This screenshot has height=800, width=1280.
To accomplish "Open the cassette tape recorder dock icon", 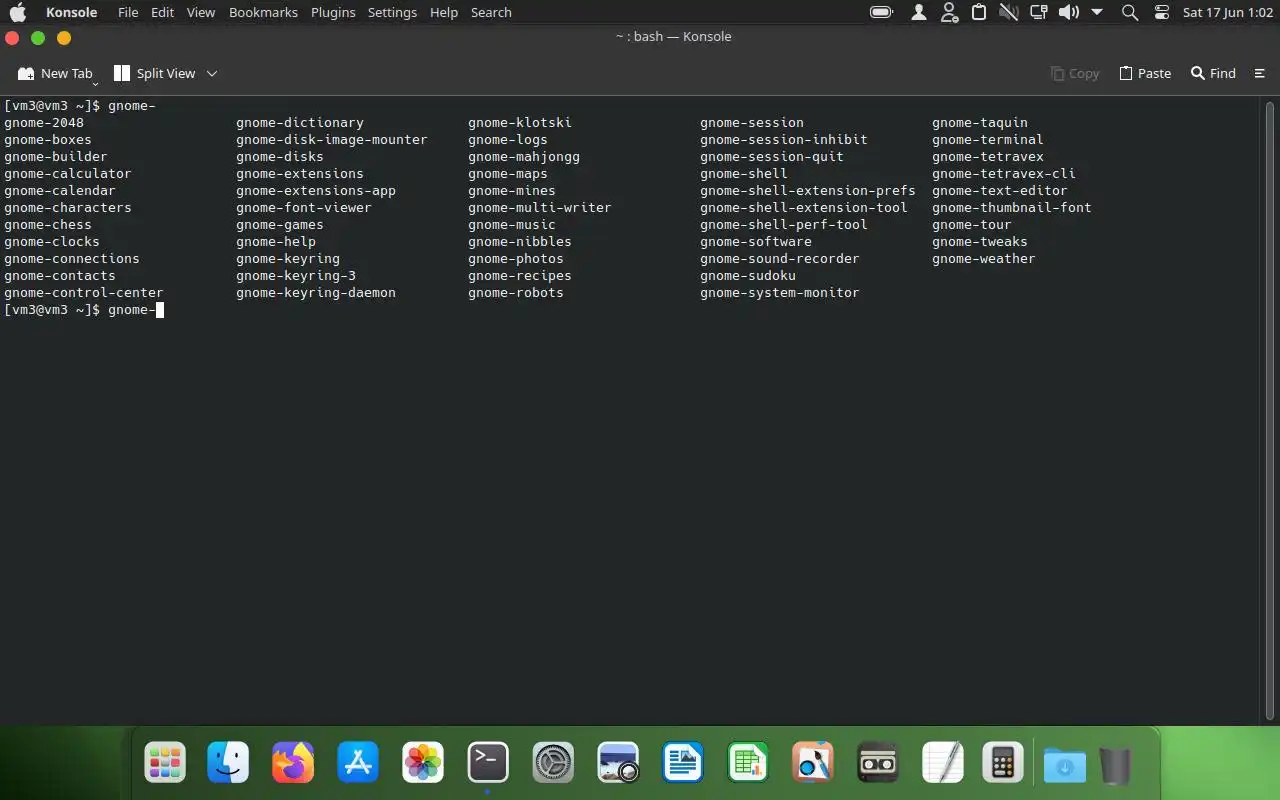I will coord(878,763).
